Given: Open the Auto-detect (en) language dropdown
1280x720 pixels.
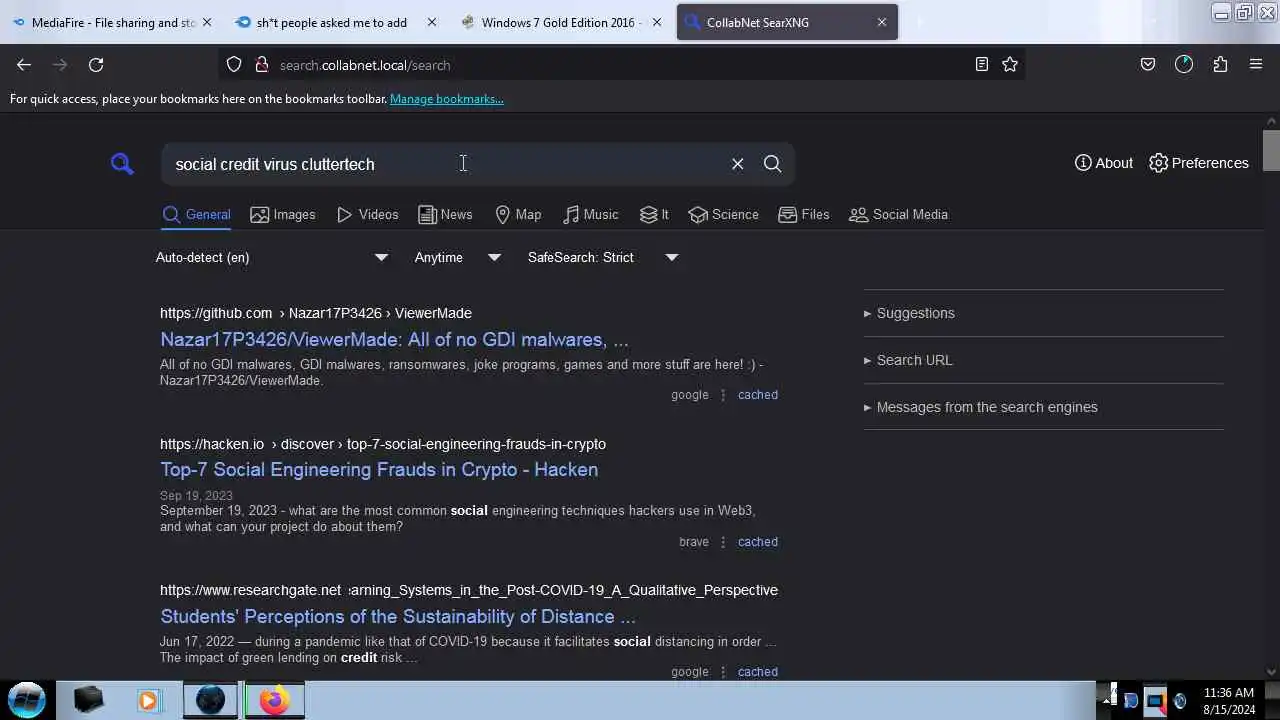Looking at the screenshot, I should 272,257.
